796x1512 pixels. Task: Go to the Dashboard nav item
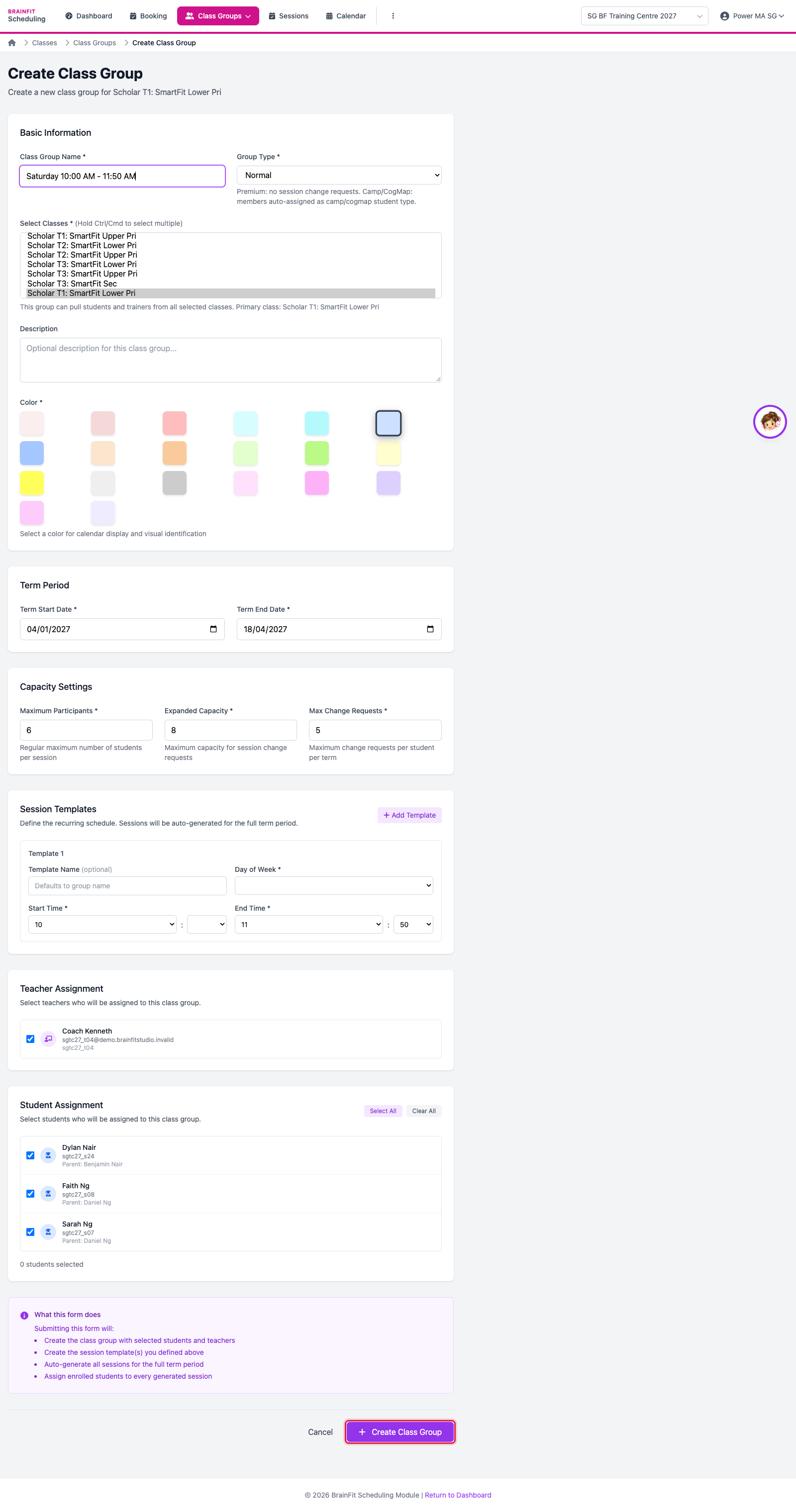89,16
